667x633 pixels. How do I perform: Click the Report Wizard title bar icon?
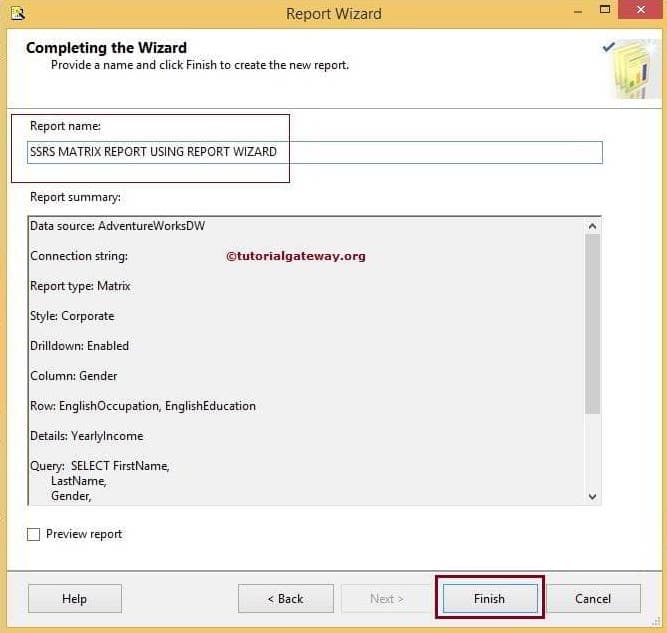coord(18,14)
